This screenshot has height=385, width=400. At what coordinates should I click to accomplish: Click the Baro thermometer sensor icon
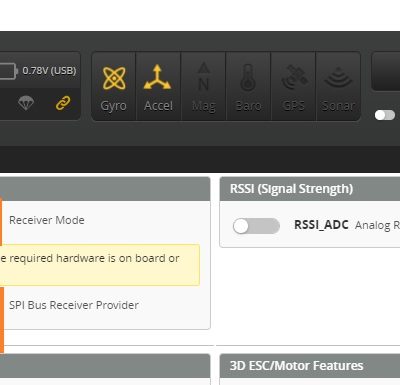point(248,77)
